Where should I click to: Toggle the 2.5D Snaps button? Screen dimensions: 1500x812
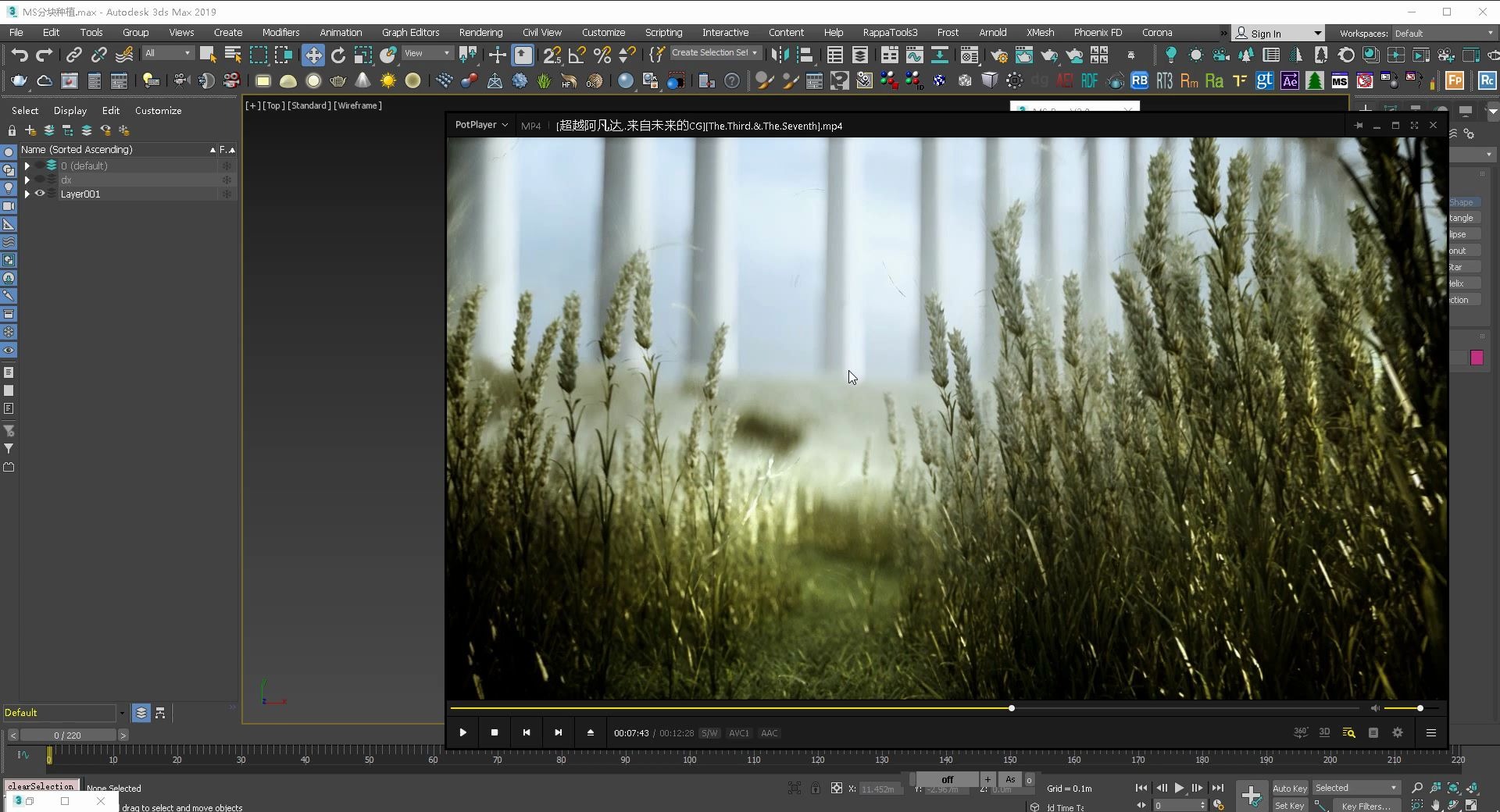[552, 55]
